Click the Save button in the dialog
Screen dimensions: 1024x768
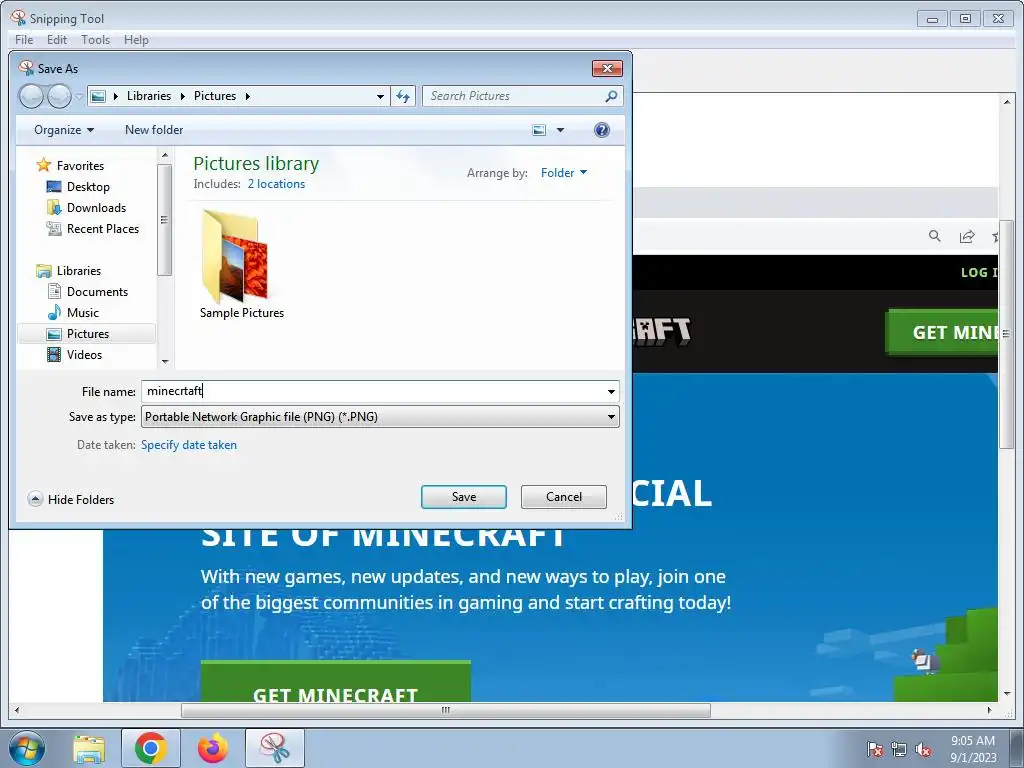[x=464, y=497]
